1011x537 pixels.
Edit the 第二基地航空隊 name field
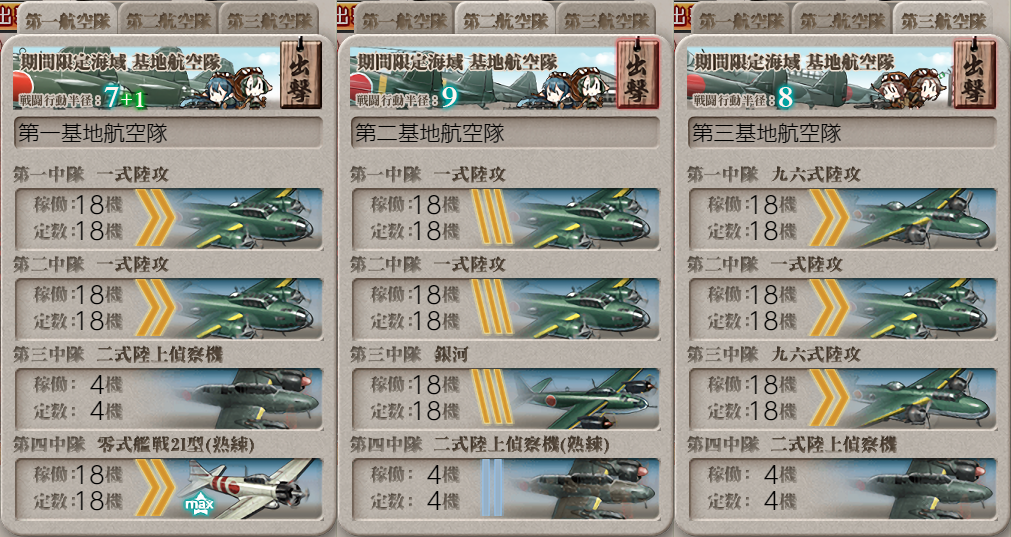point(505,133)
